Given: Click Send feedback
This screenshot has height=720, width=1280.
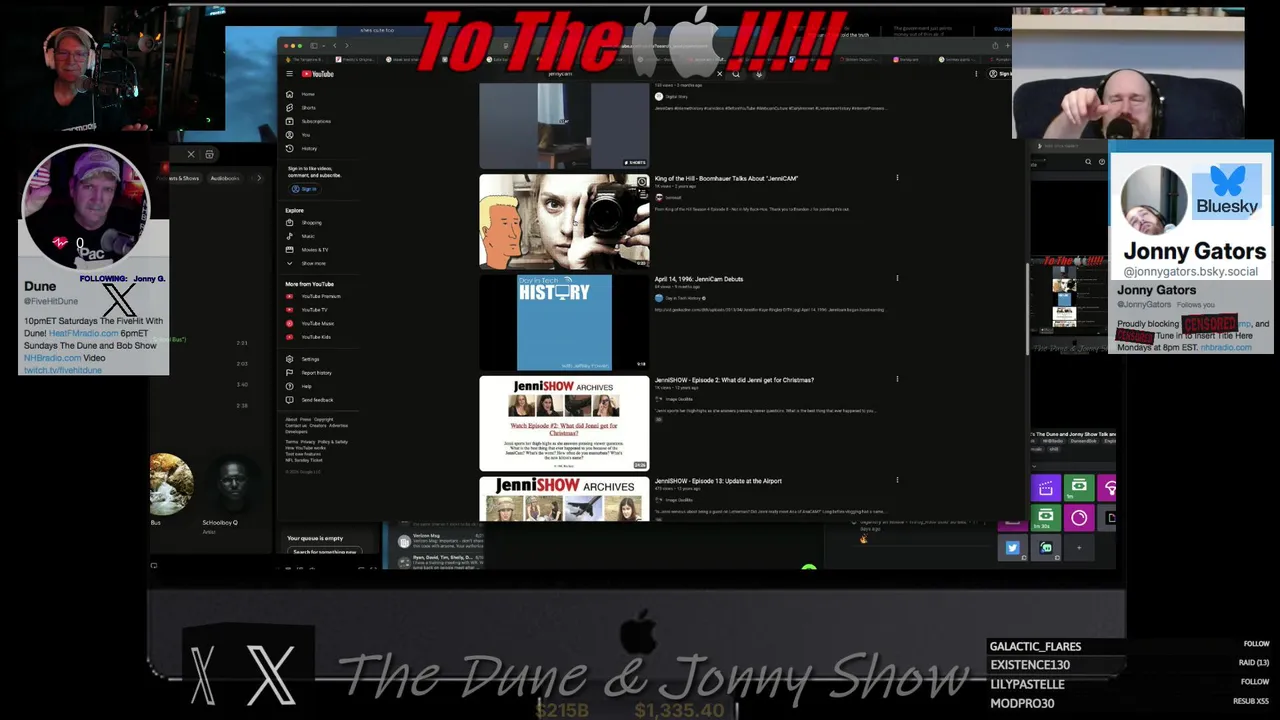Looking at the screenshot, I should (x=310, y=400).
